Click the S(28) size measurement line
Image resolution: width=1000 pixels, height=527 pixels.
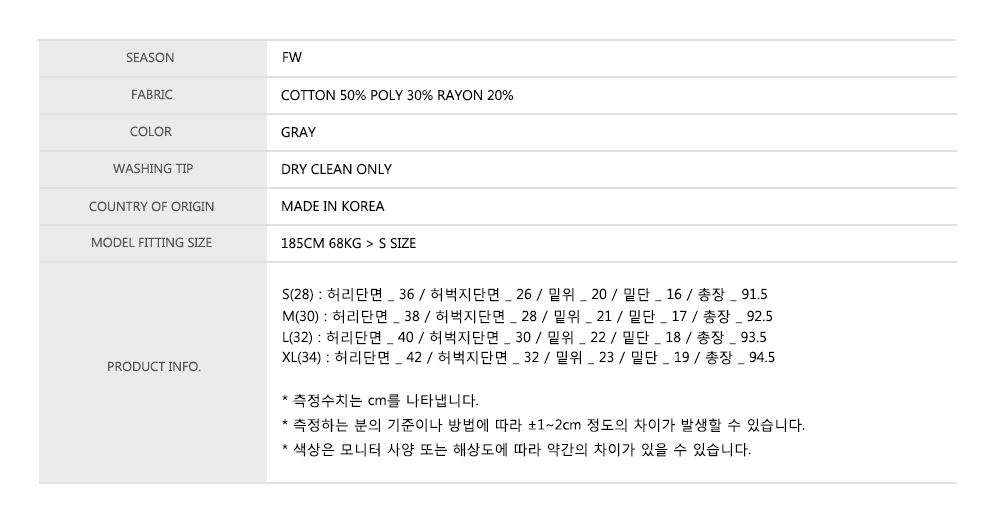click(524, 295)
